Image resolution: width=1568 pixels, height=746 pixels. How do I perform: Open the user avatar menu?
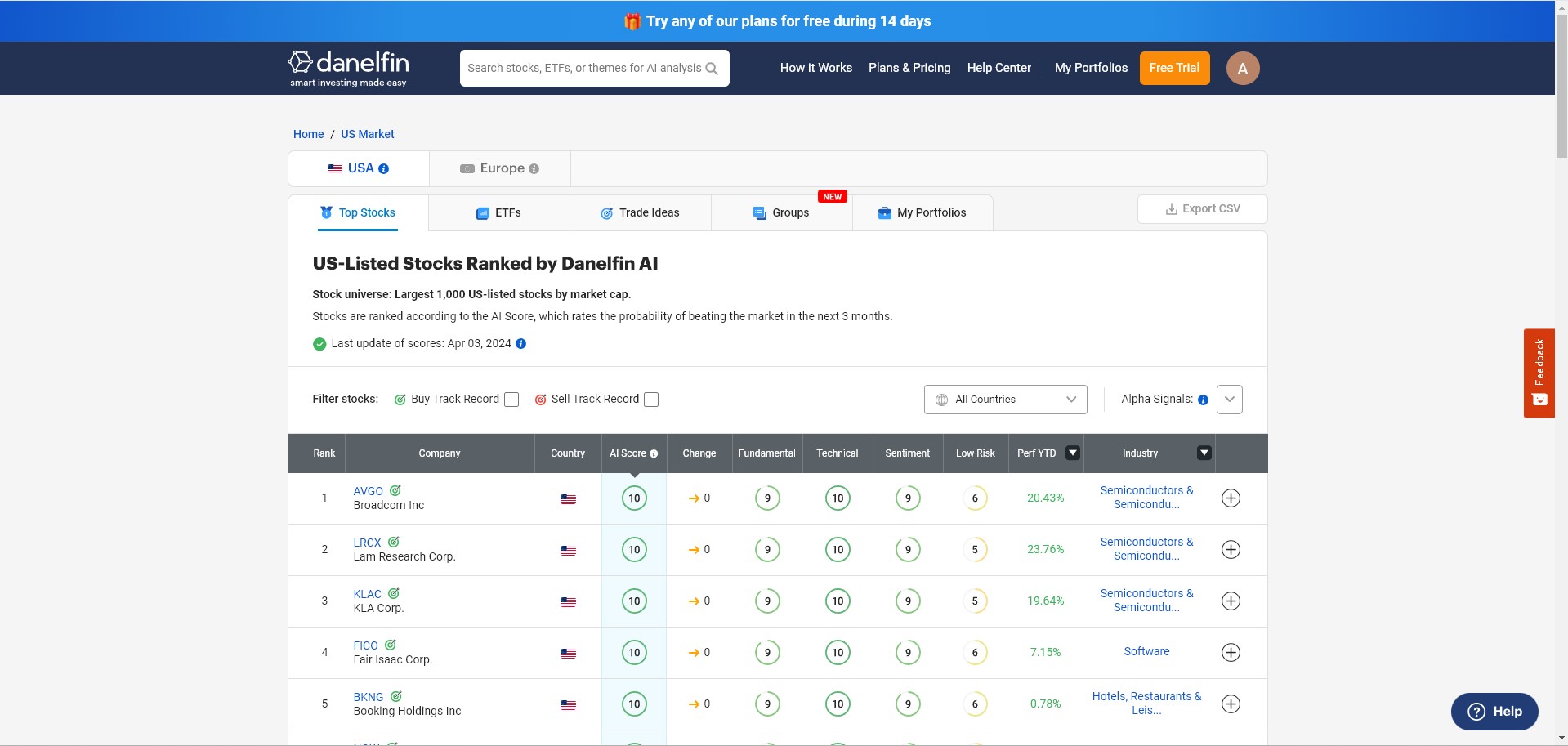pyautogui.click(x=1243, y=69)
